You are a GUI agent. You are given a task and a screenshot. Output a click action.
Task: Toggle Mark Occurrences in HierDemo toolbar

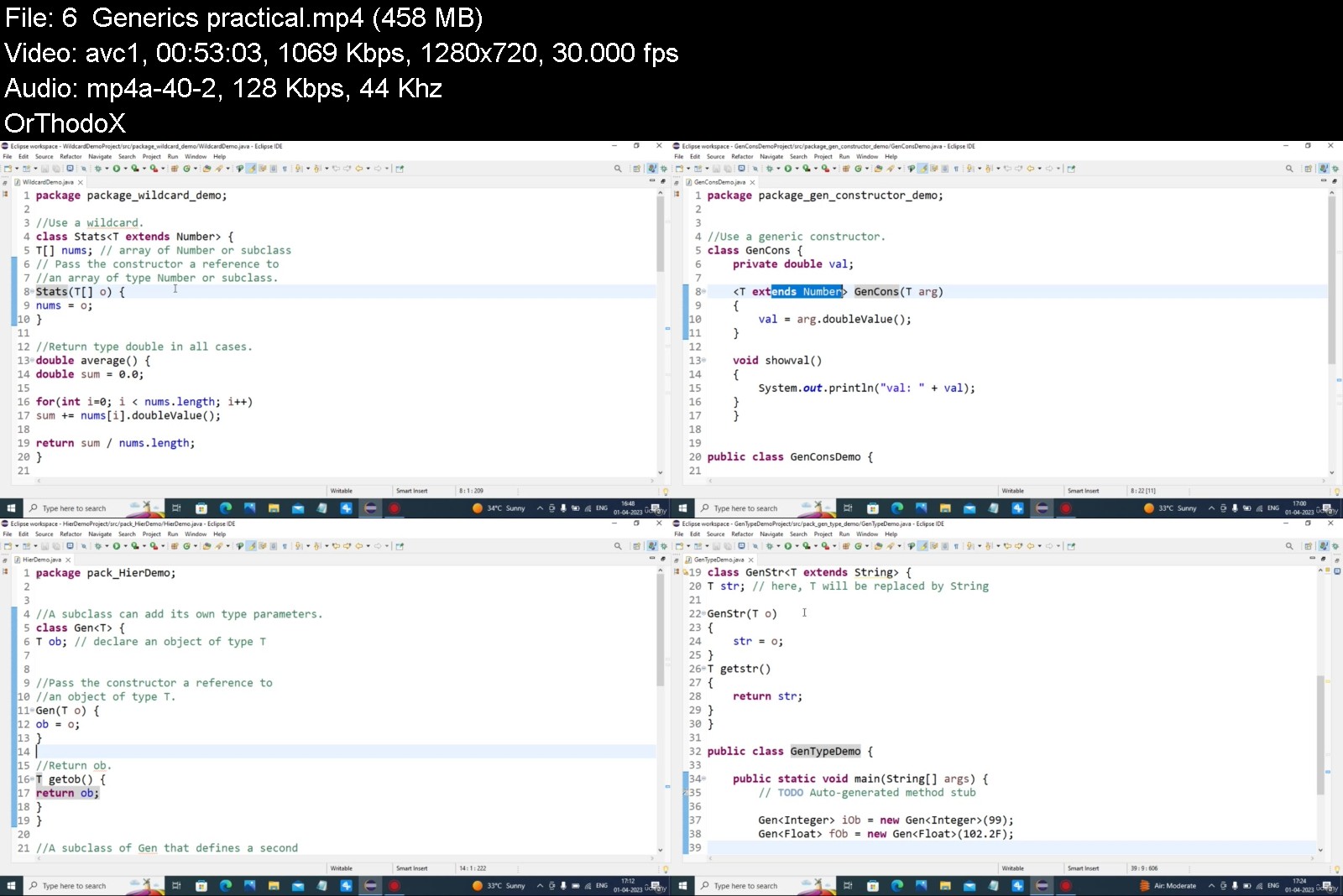(252, 545)
